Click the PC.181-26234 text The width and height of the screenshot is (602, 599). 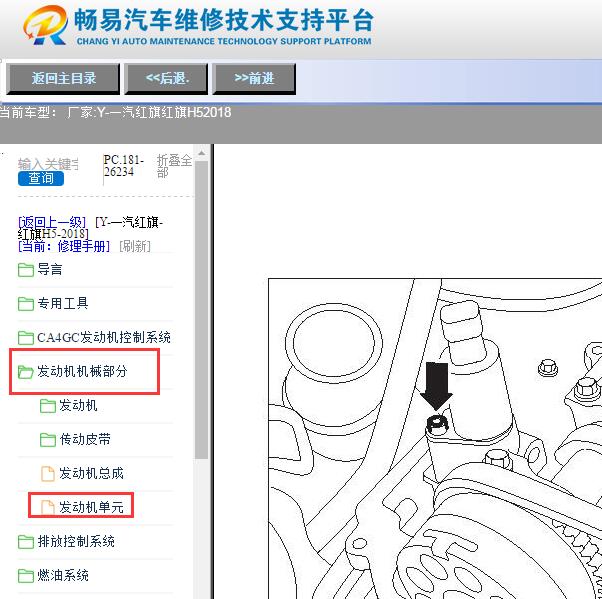[123, 166]
